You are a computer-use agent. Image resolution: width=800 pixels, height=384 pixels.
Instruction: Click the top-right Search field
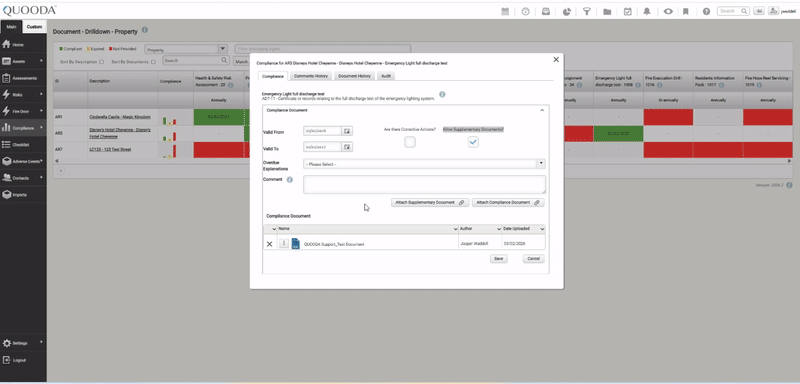tap(733, 11)
